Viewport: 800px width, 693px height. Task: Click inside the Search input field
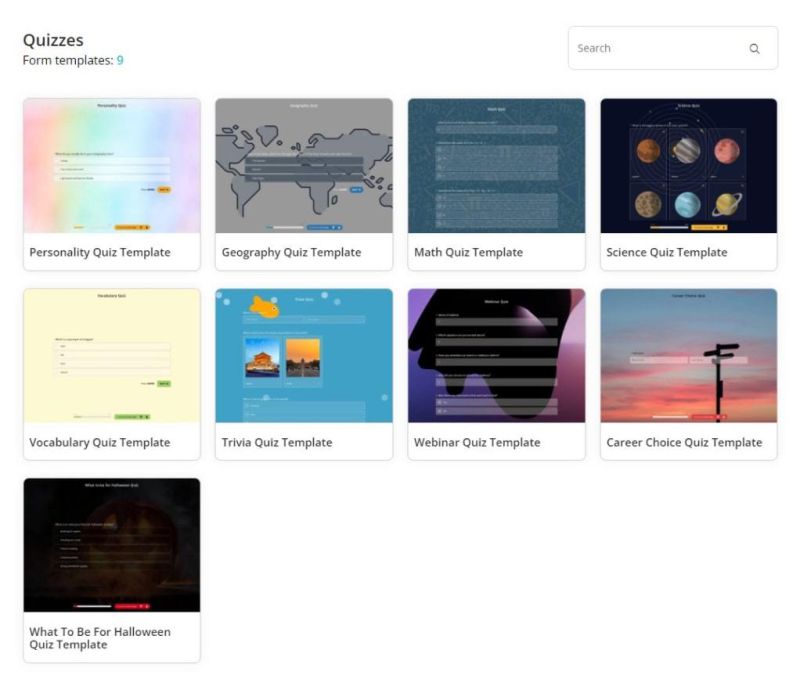650,48
